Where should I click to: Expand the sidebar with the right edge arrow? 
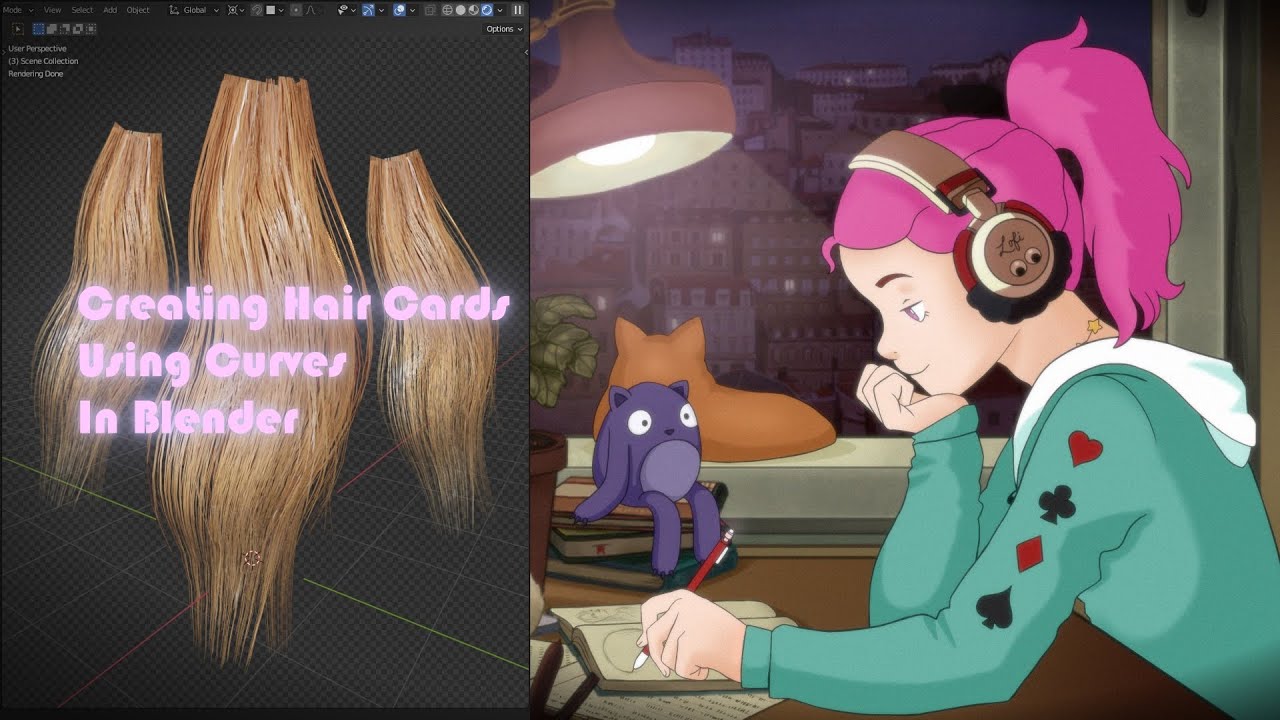pos(525,52)
